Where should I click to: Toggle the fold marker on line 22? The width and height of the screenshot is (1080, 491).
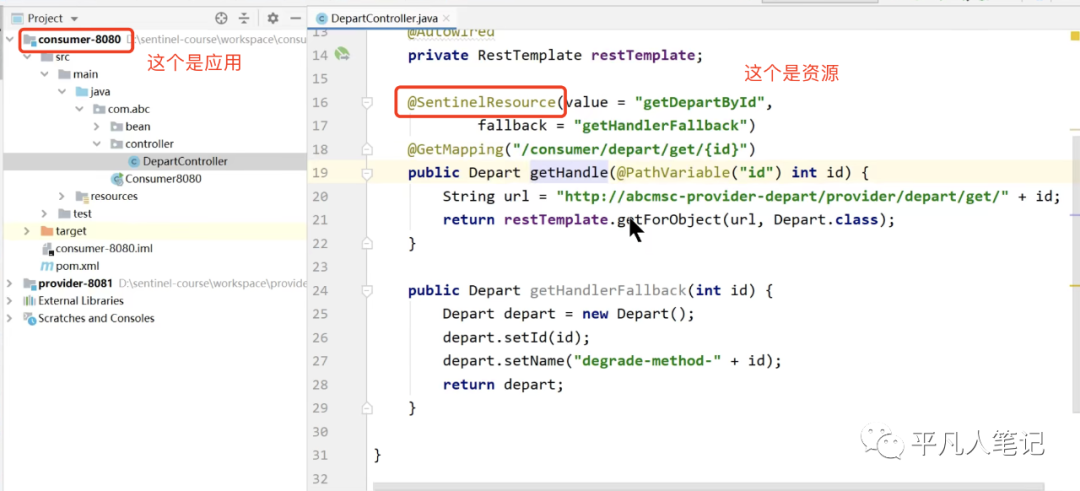(x=367, y=243)
